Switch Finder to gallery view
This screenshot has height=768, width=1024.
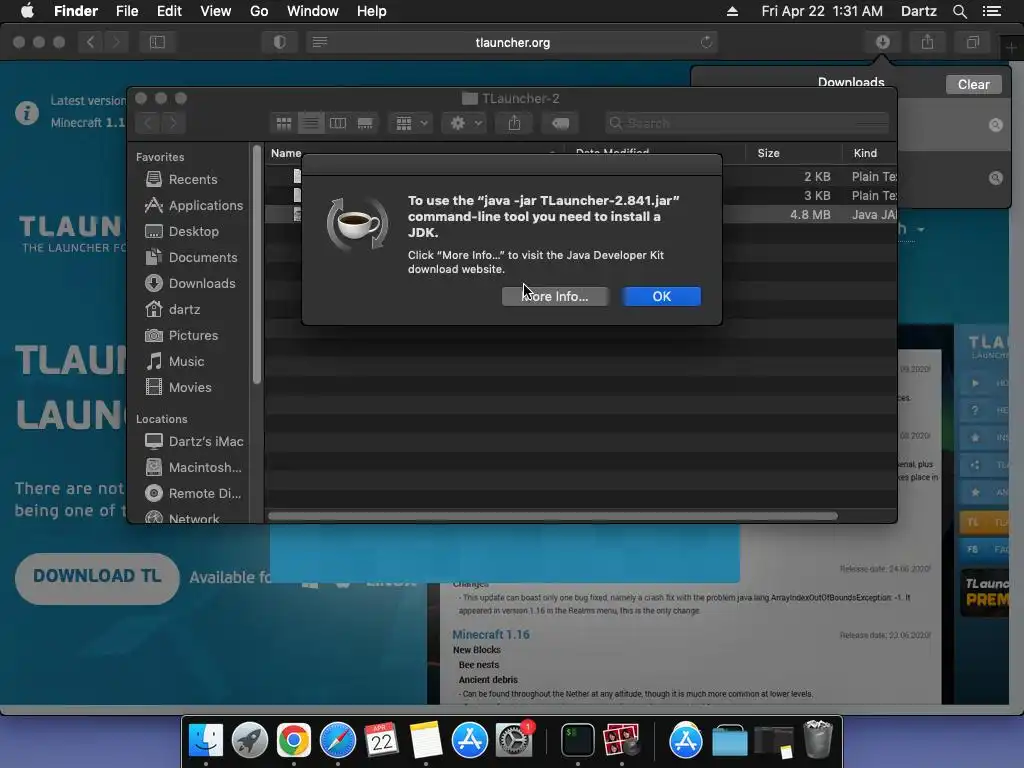[x=365, y=123]
